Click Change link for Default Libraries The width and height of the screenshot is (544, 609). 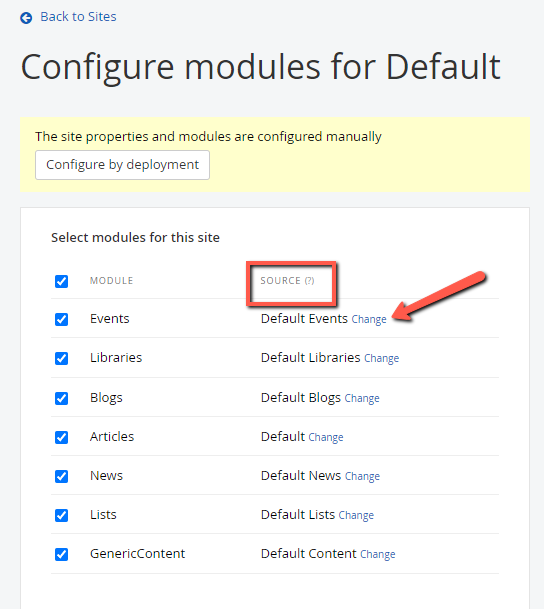[381, 358]
